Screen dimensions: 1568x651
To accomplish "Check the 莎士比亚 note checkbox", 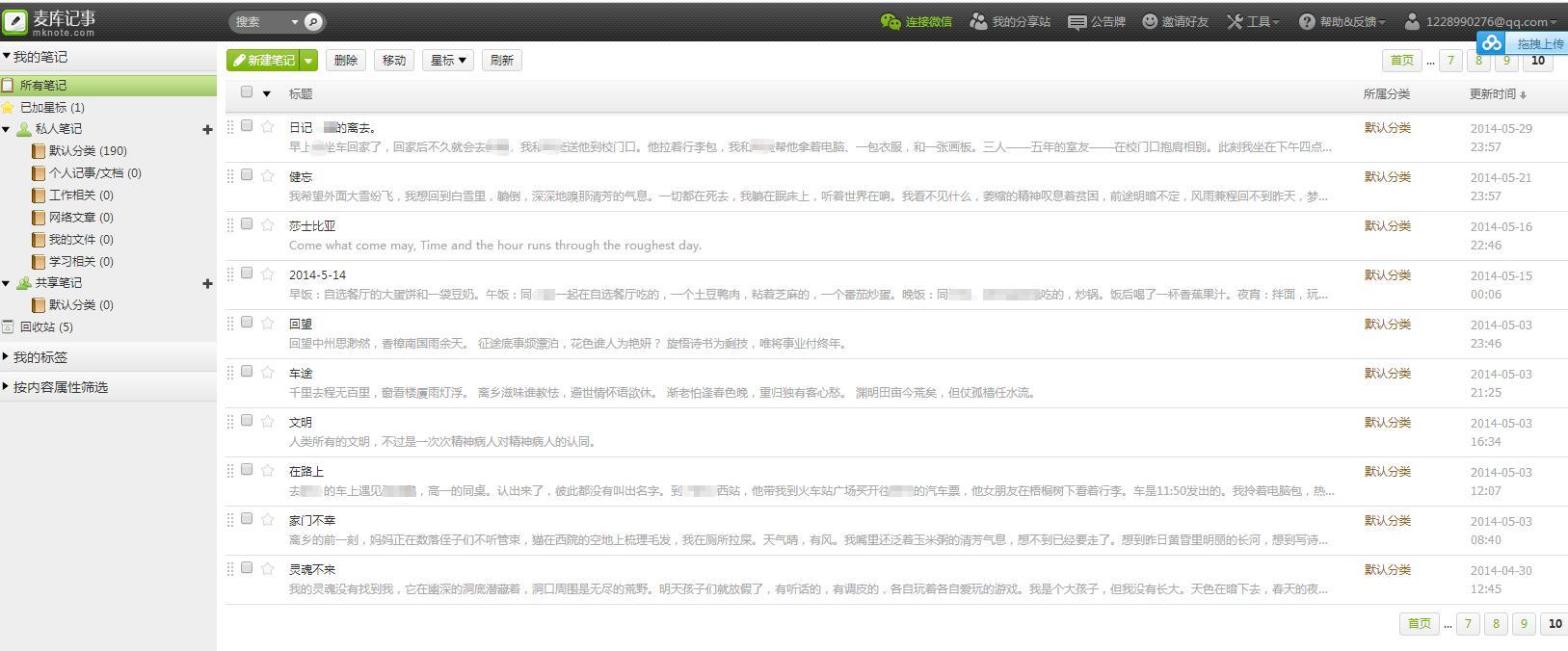I will tap(247, 223).
